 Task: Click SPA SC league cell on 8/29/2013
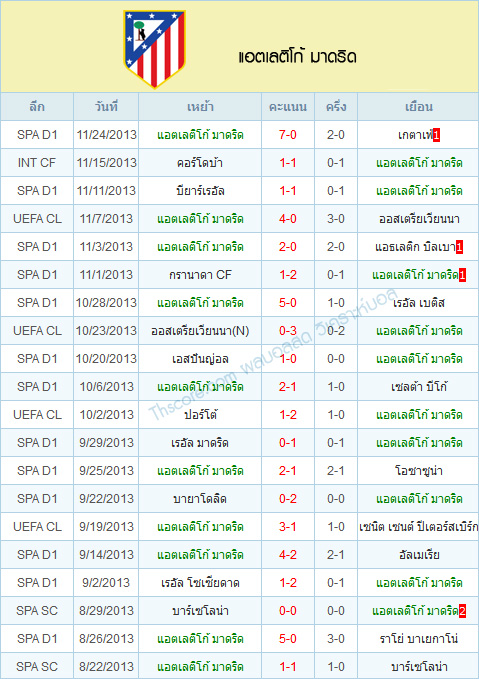pyautogui.click(x=37, y=611)
